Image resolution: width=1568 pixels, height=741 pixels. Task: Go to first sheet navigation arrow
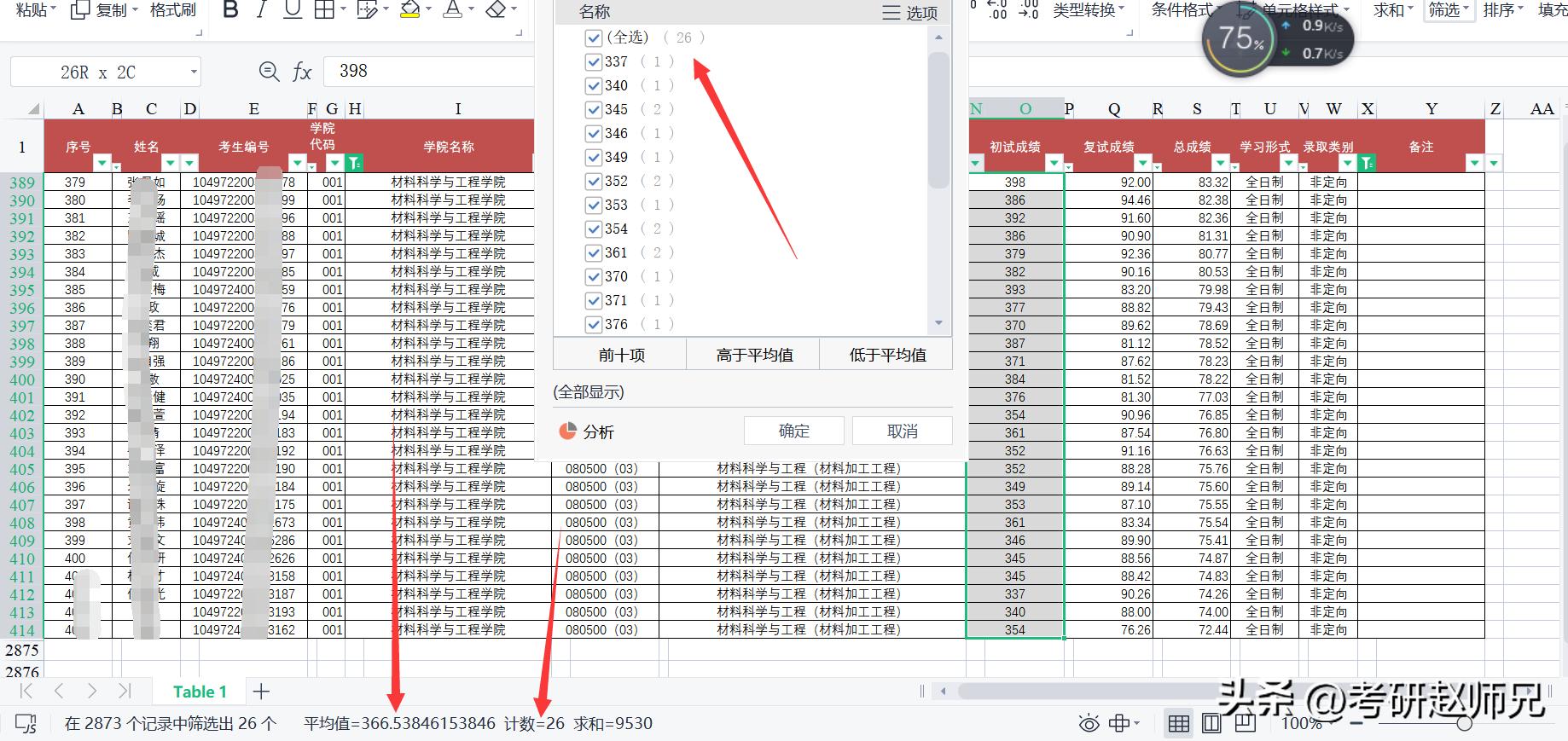point(26,692)
